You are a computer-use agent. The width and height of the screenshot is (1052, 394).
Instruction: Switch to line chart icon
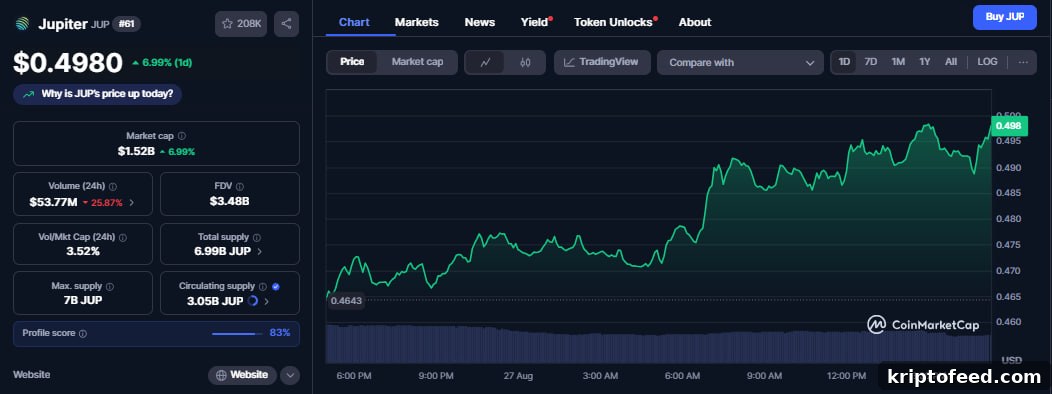(486, 62)
